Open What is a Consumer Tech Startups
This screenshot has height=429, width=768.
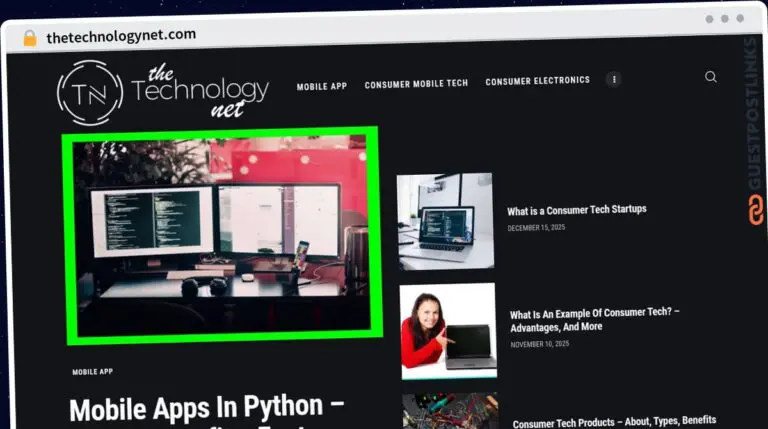[x=576, y=211]
